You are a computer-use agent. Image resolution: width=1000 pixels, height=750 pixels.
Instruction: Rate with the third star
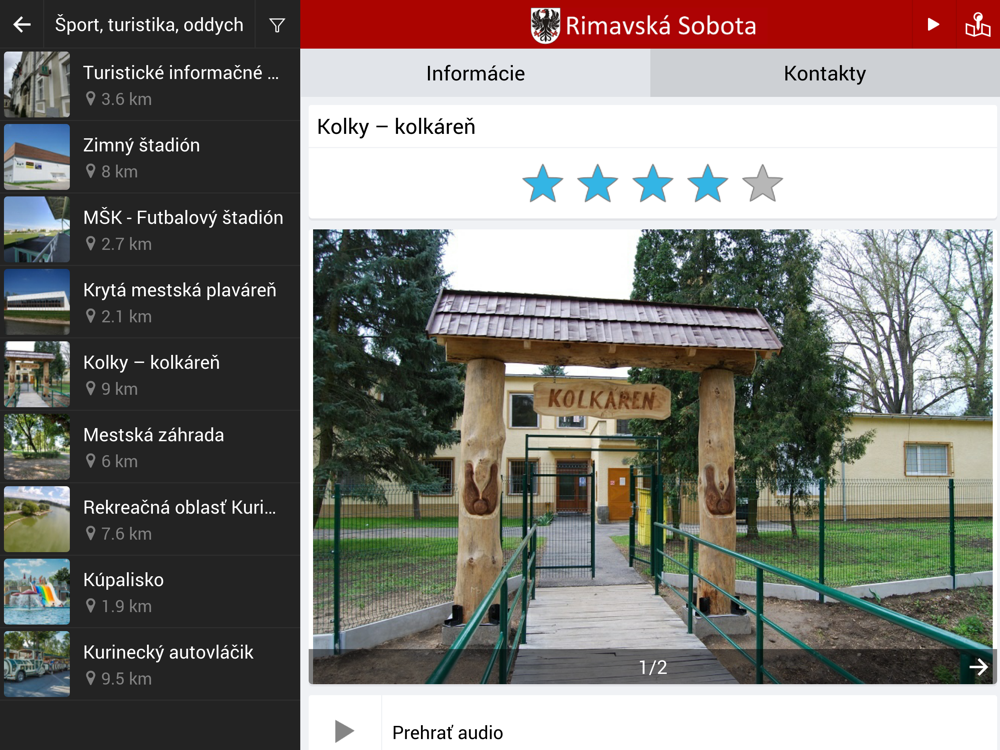pyautogui.click(x=652, y=184)
